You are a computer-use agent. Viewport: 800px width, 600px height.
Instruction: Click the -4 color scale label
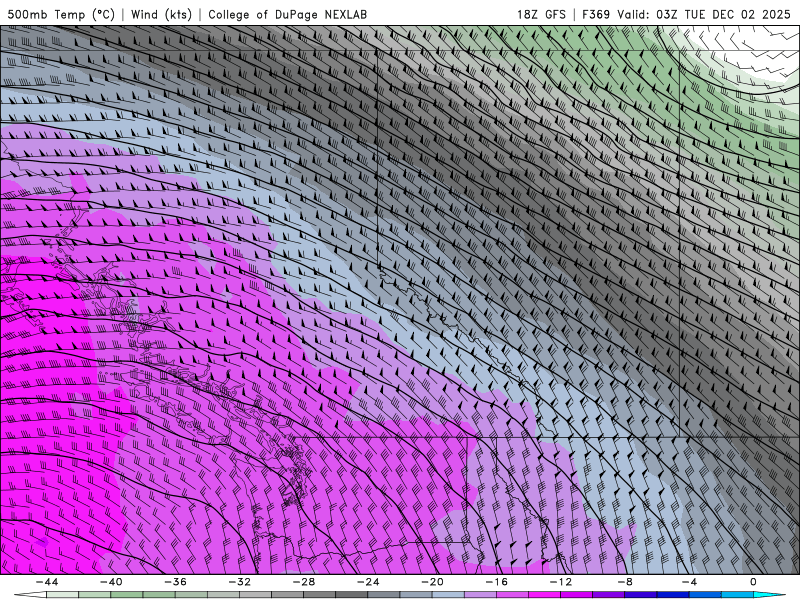click(x=690, y=582)
